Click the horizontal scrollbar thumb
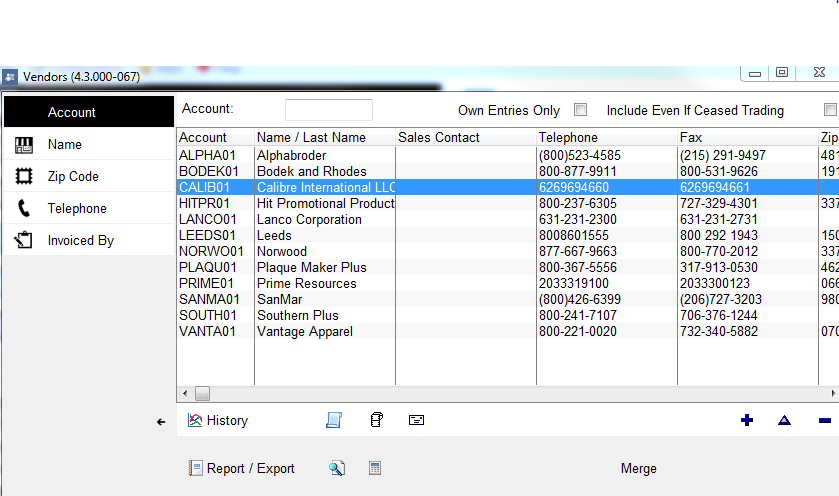This screenshot has width=839, height=496. click(x=202, y=393)
